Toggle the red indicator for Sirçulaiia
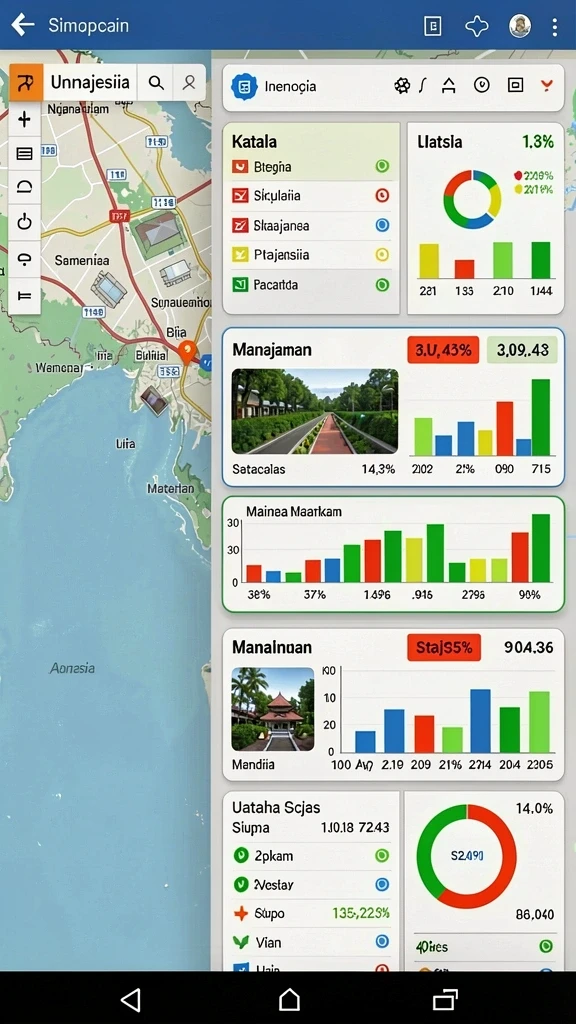This screenshot has height=1024, width=576. [x=382, y=195]
